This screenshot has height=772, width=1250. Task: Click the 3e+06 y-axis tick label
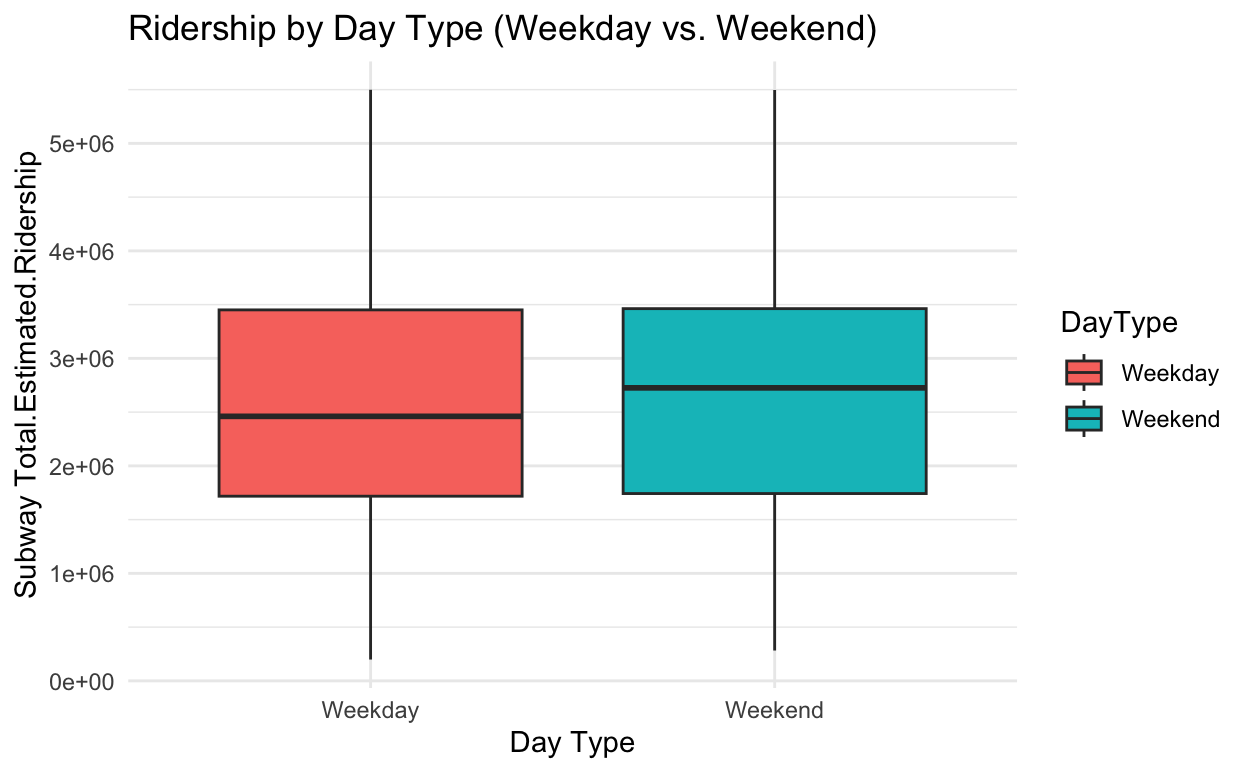[x=83, y=359]
